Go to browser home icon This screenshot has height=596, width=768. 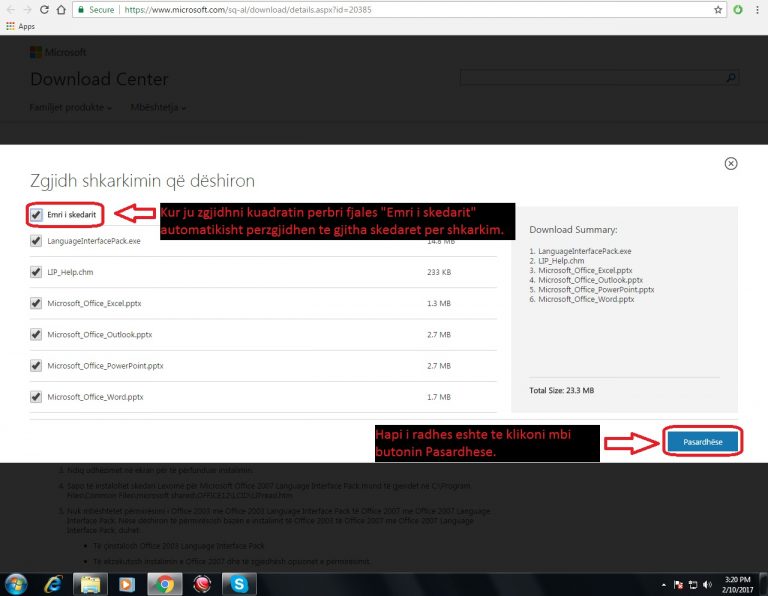[x=61, y=9]
